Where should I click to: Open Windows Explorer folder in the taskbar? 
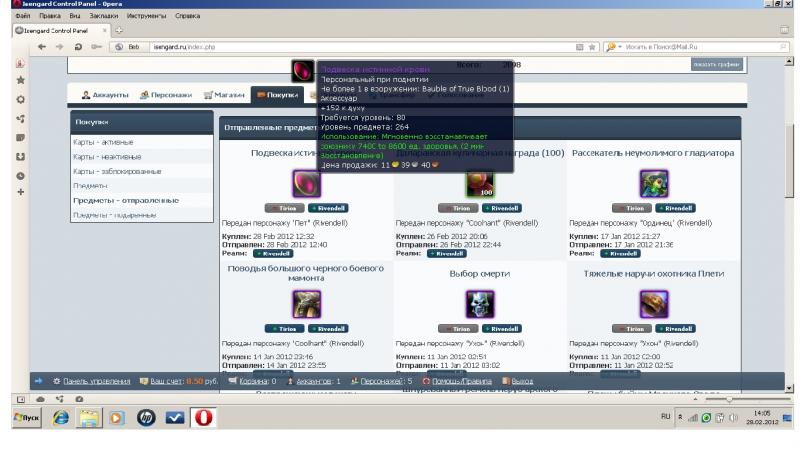point(89,418)
